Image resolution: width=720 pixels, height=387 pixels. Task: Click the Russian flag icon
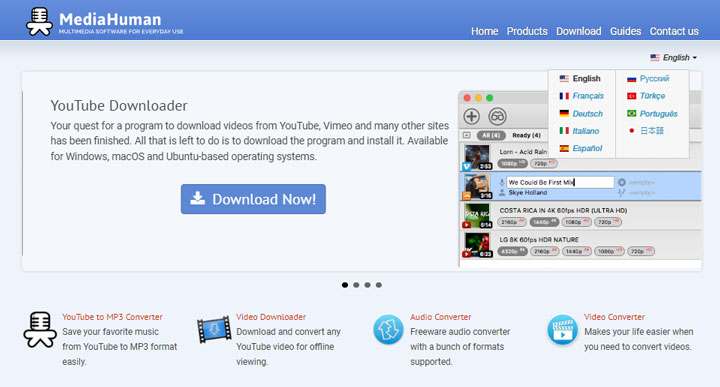click(631, 79)
